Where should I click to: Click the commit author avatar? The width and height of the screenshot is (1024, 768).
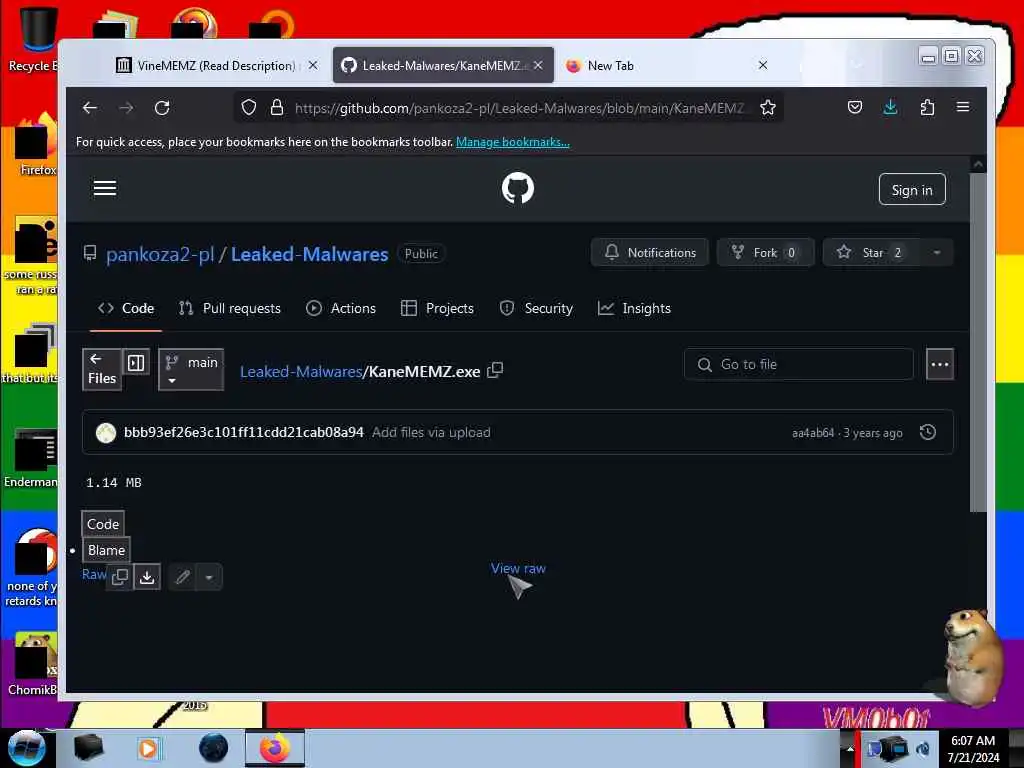(x=106, y=432)
